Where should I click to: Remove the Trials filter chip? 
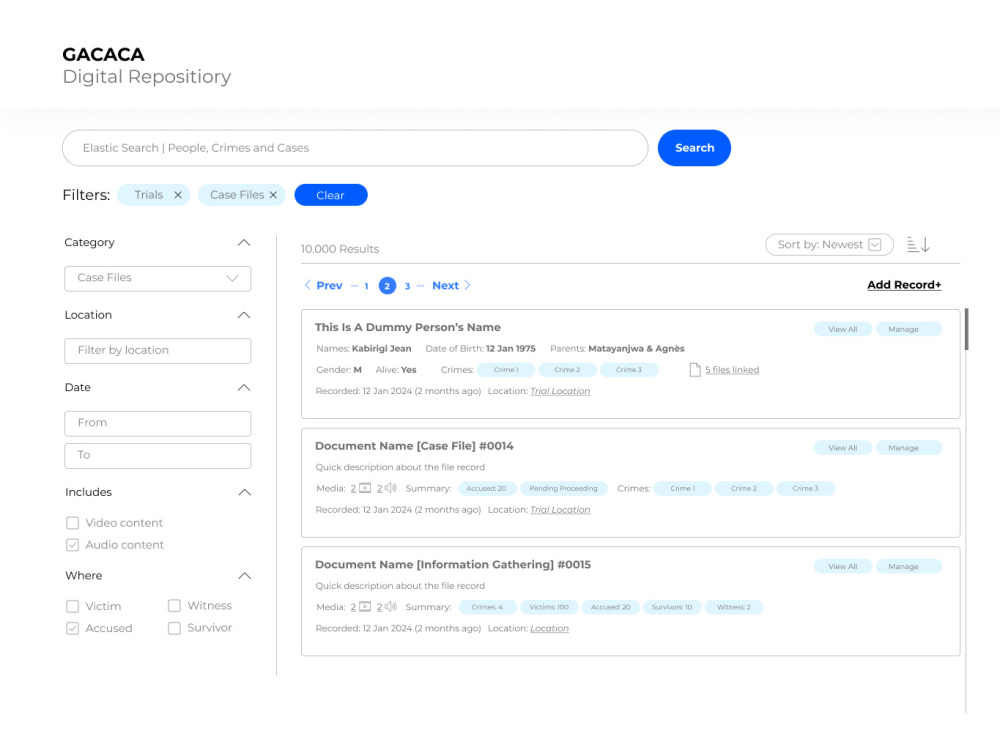tap(178, 195)
